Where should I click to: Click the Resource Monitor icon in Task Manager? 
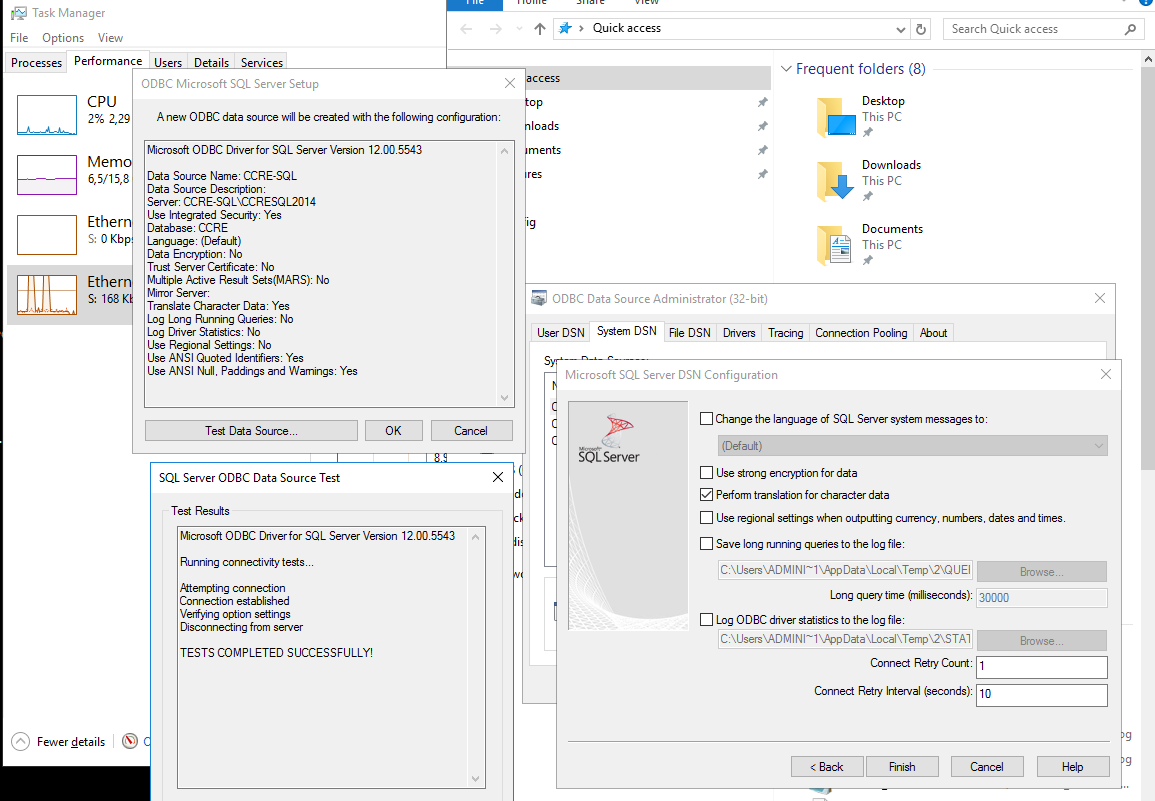tap(130, 741)
